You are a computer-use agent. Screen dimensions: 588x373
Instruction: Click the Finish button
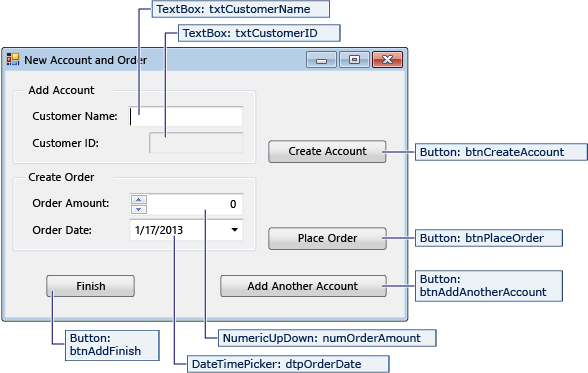click(x=90, y=286)
